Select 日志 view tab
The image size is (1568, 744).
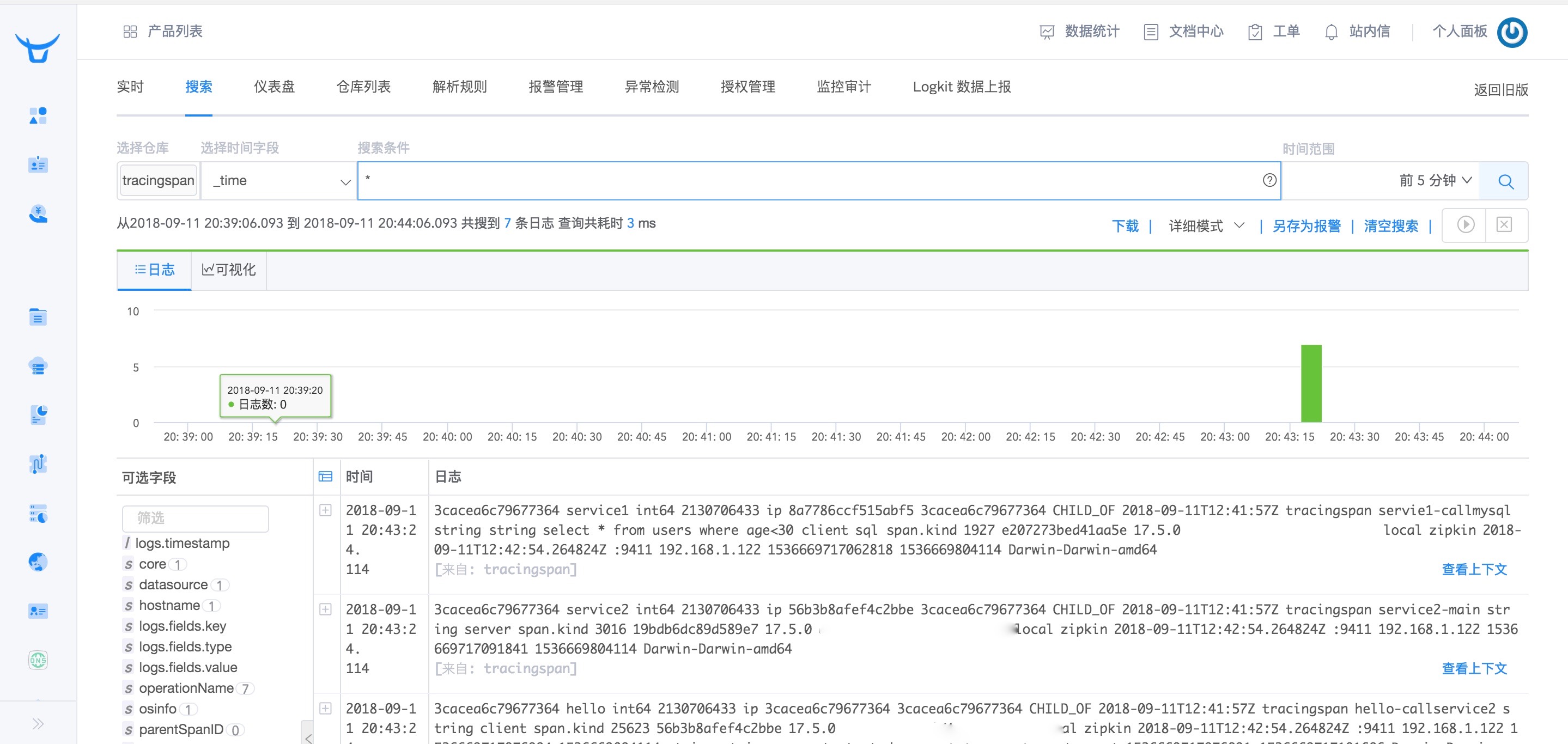point(155,270)
